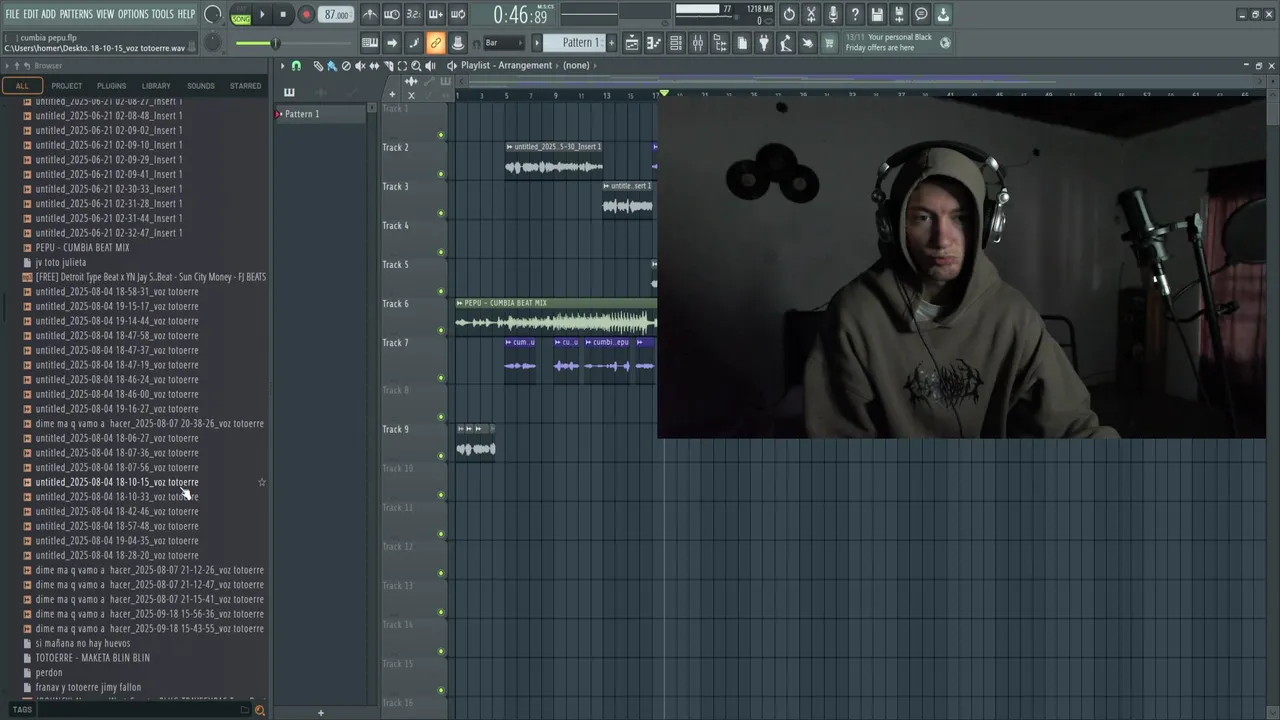Toggle the countdown before recording icon
This screenshot has width=1280, height=720.
[x=413, y=14]
